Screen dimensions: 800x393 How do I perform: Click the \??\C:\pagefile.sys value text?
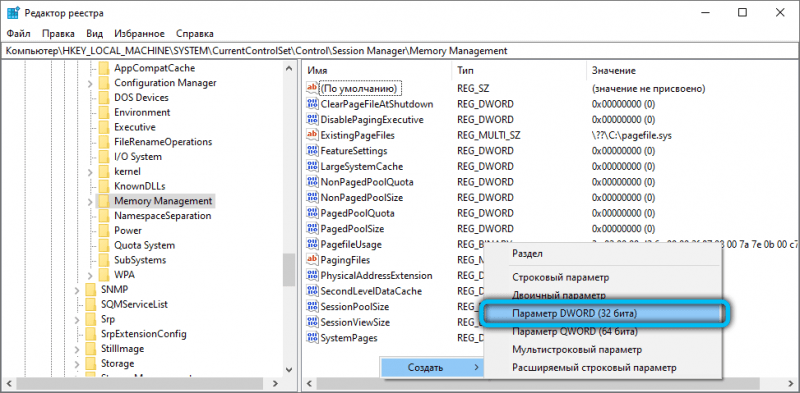tap(633, 135)
